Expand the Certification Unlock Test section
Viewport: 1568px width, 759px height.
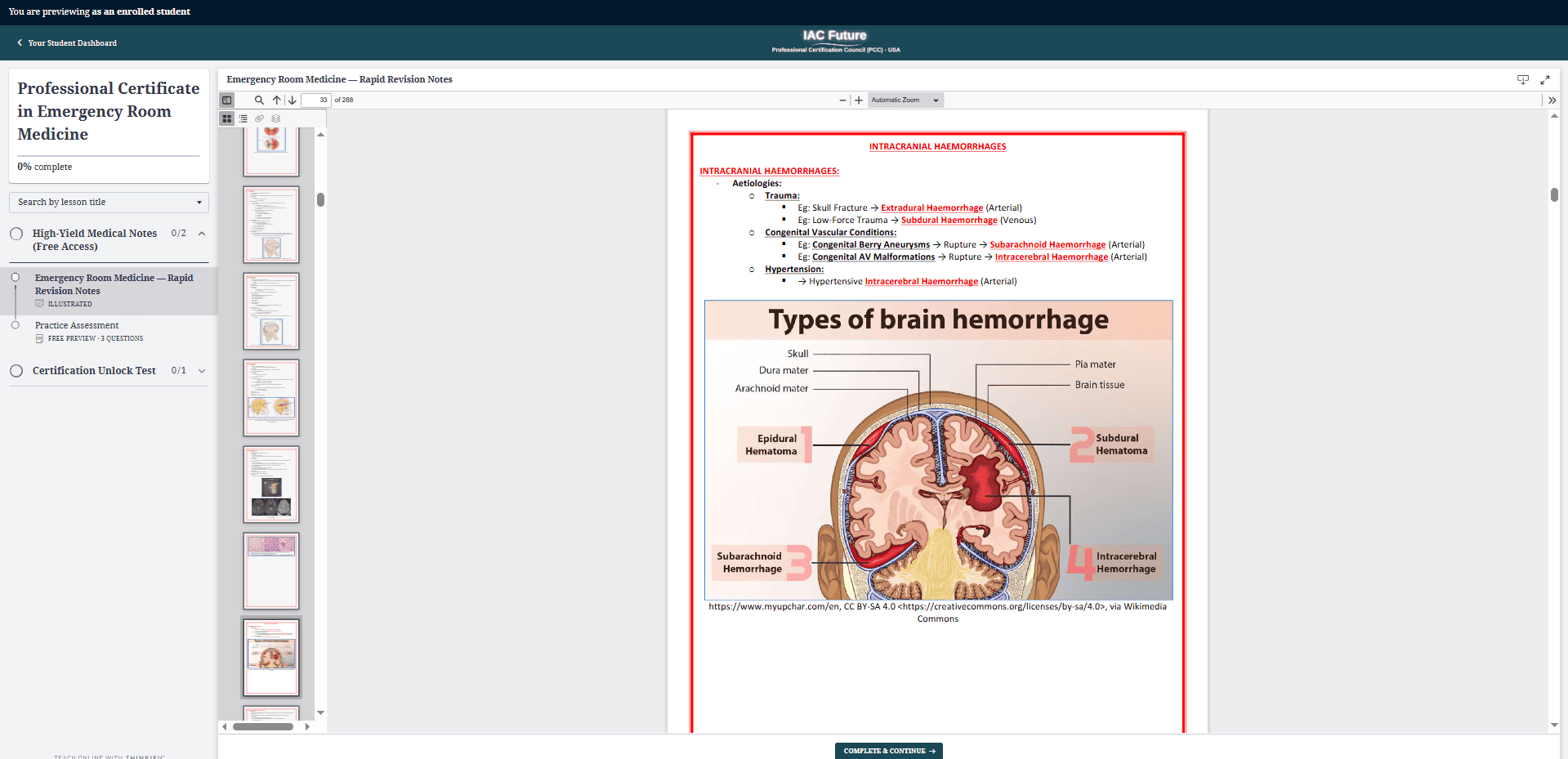[202, 371]
